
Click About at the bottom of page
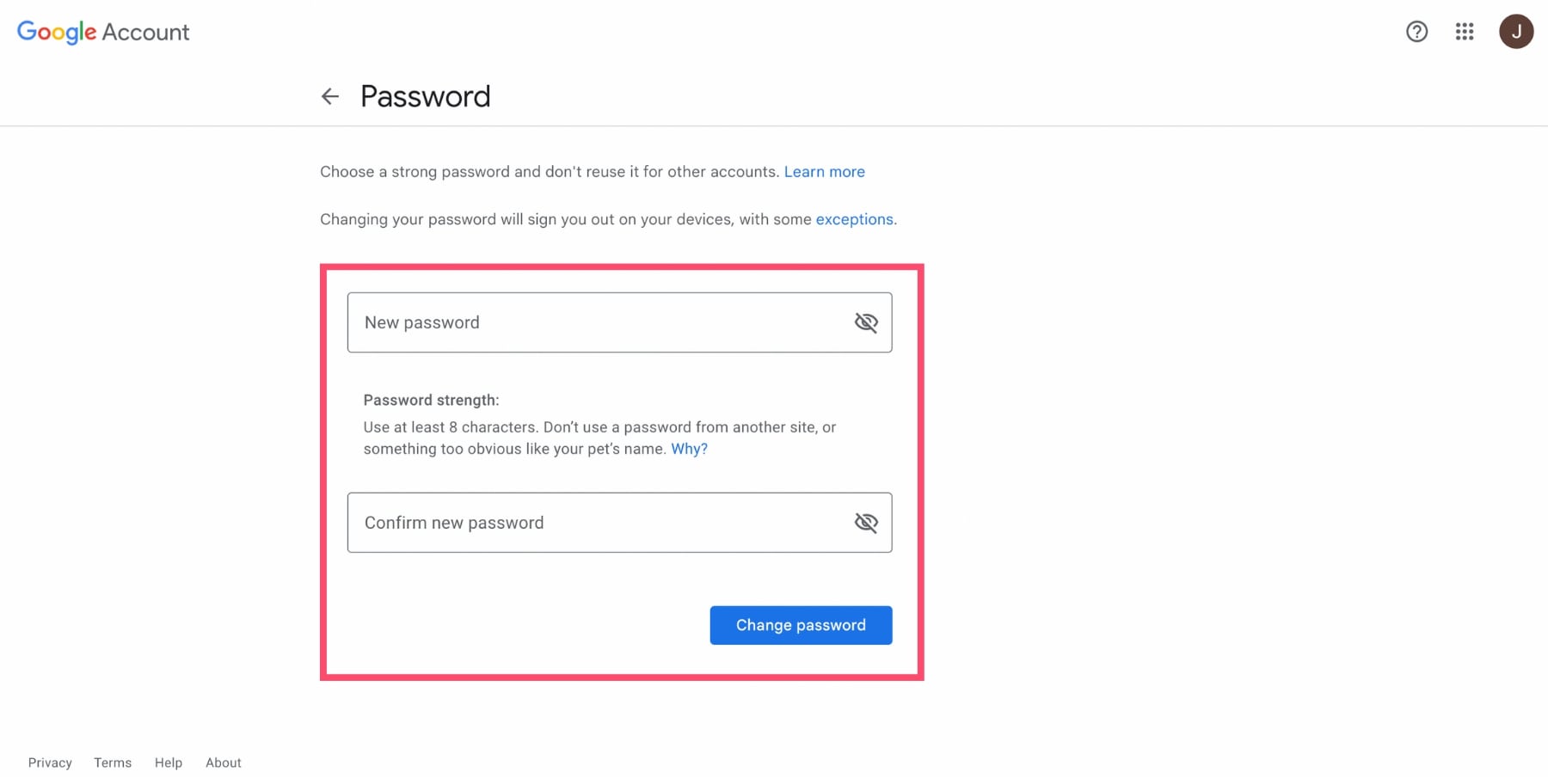[x=223, y=762]
